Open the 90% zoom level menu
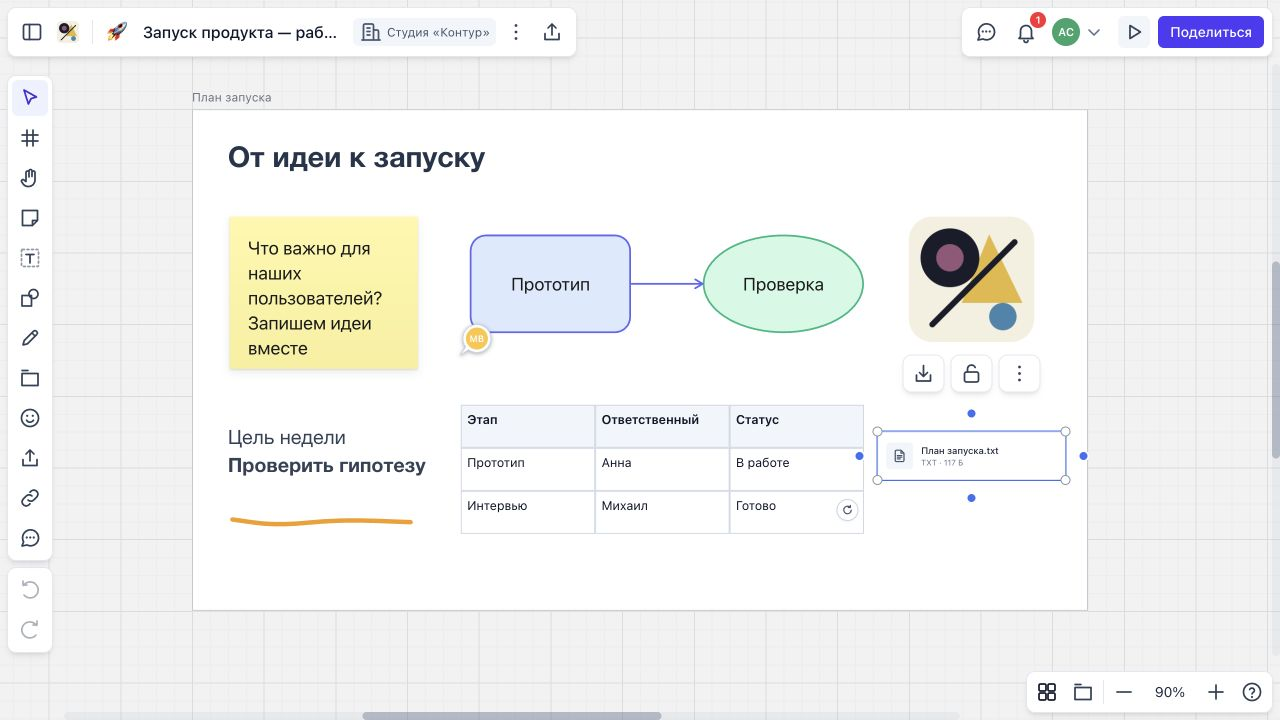Viewport: 1280px width, 720px height. (x=1170, y=692)
